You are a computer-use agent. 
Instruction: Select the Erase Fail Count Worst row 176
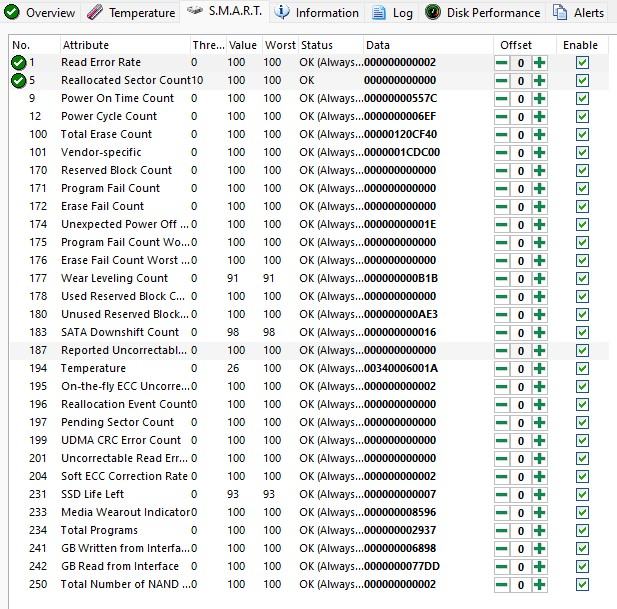[x=309, y=260]
